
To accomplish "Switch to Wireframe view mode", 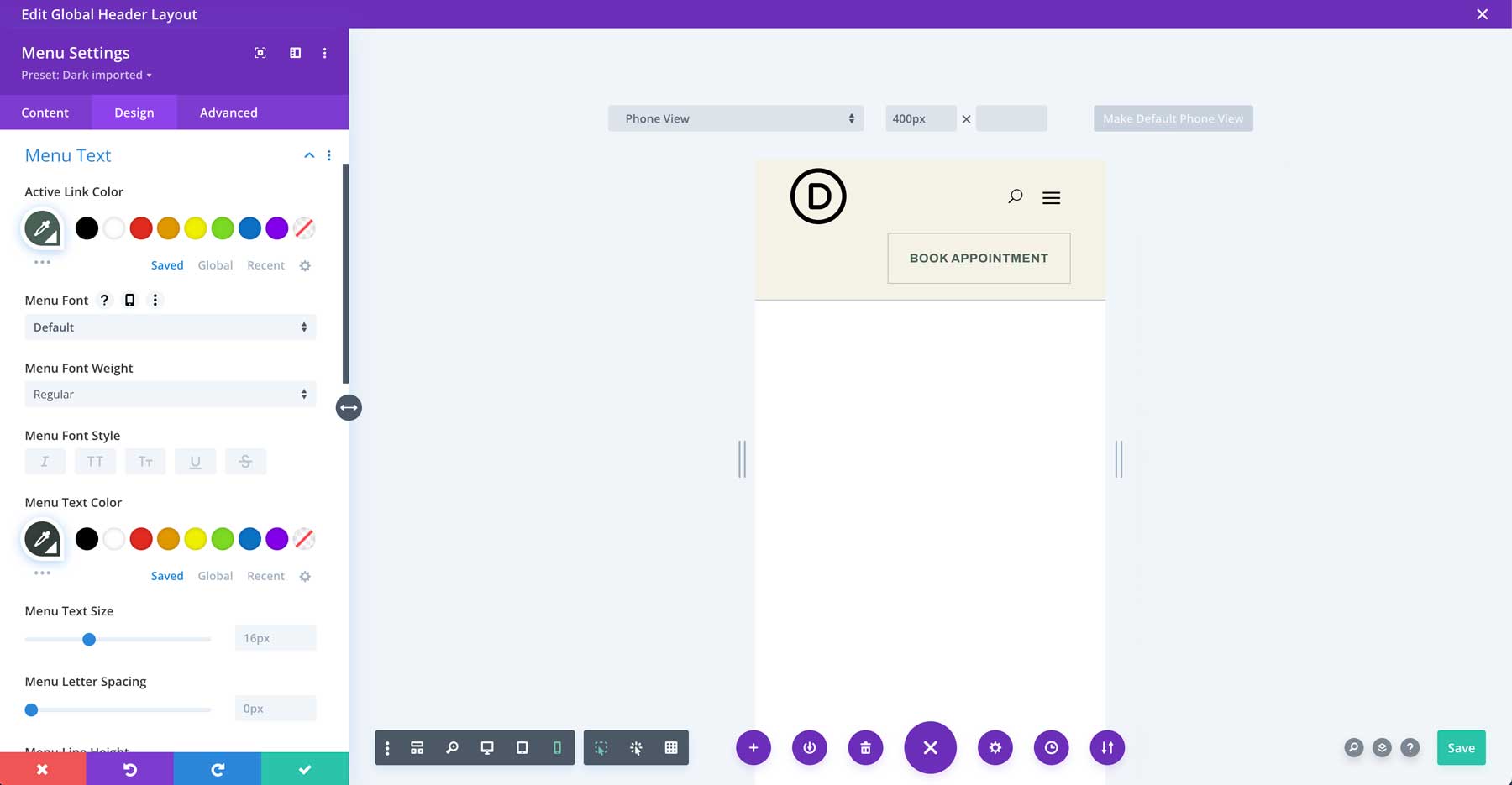I will tap(417, 747).
